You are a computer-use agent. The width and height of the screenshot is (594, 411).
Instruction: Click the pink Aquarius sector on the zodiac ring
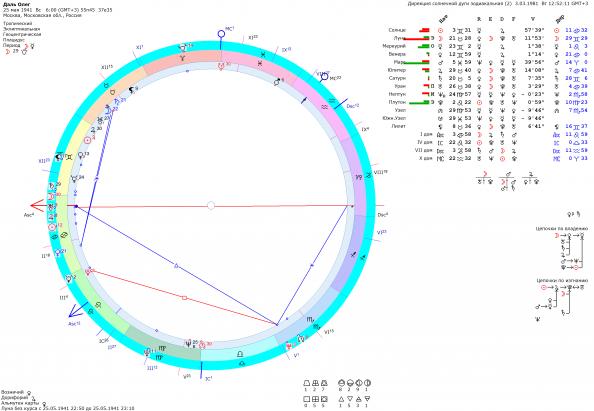coord(325,108)
